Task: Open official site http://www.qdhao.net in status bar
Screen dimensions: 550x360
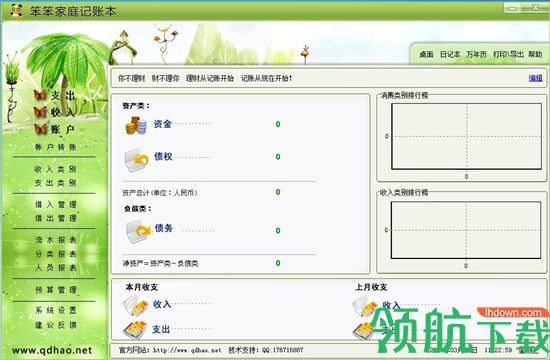Action: coord(188,350)
